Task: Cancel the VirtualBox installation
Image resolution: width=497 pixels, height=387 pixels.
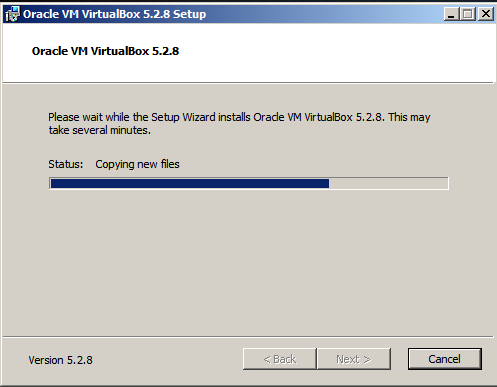Action: (445, 359)
